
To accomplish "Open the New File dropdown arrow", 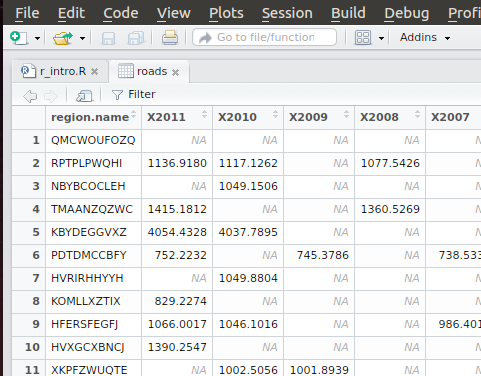I will [x=37, y=38].
